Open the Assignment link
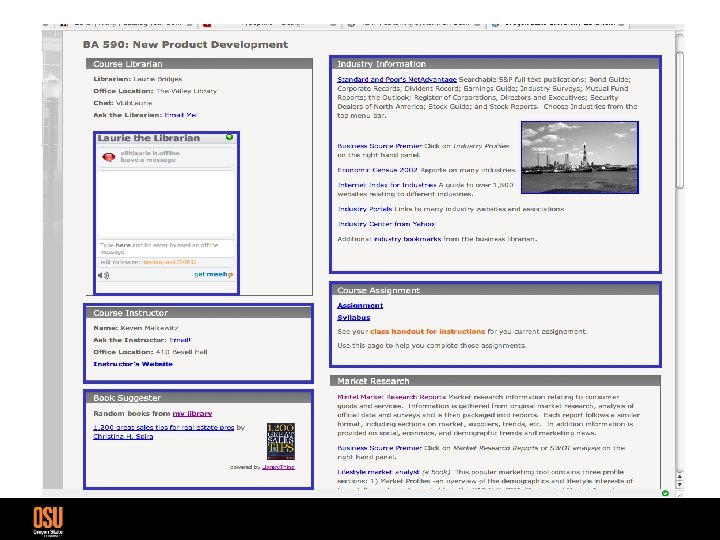Screen dimensions: 720x540 pos(360,305)
